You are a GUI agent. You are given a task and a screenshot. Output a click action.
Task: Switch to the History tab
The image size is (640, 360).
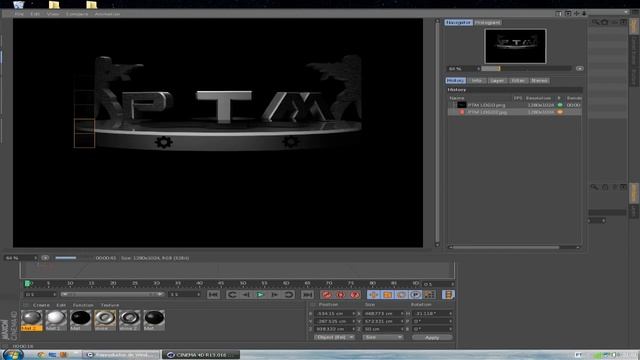pyautogui.click(x=455, y=80)
